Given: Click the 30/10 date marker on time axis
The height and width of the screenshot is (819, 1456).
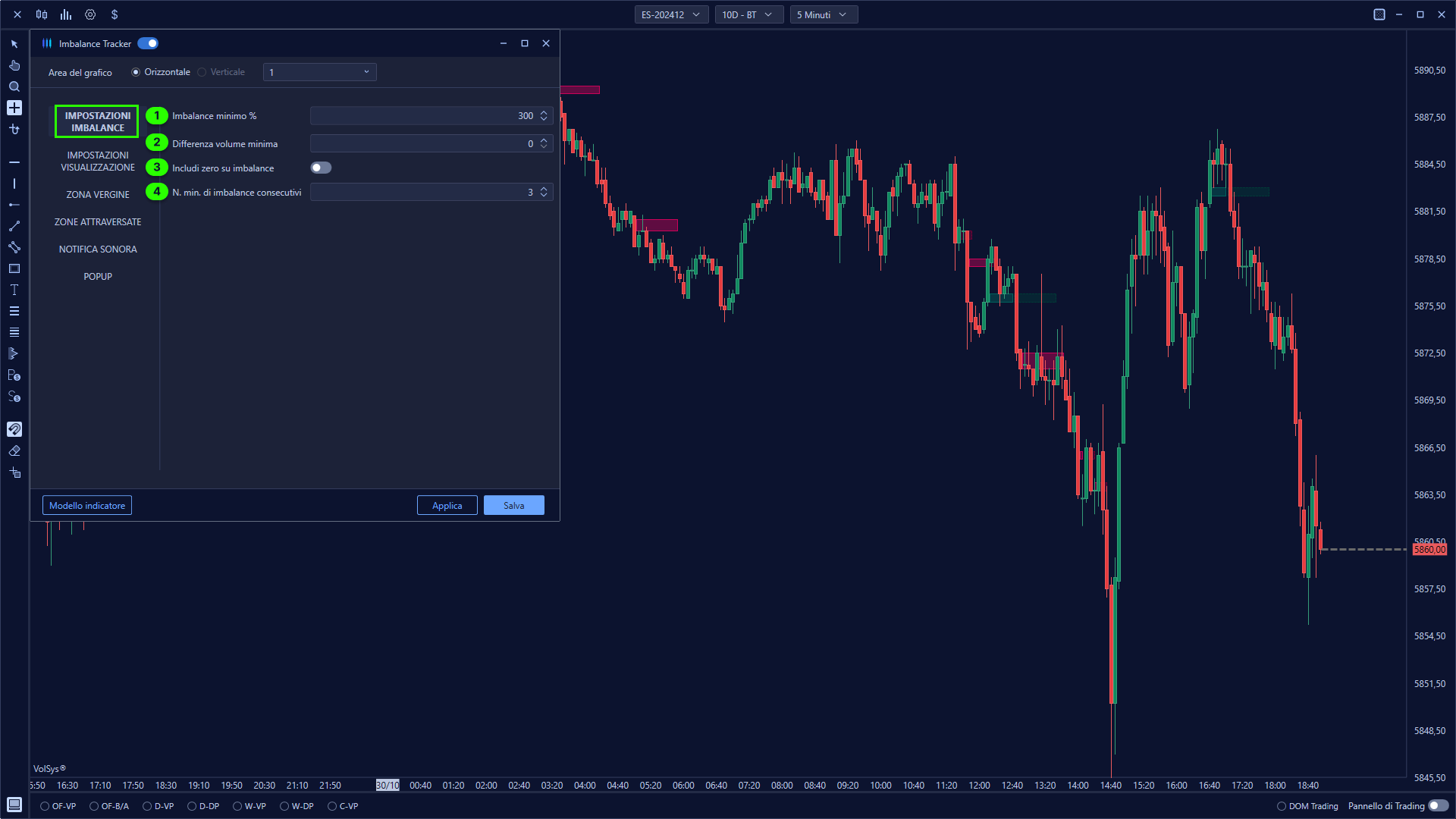Looking at the screenshot, I should (388, 785).
